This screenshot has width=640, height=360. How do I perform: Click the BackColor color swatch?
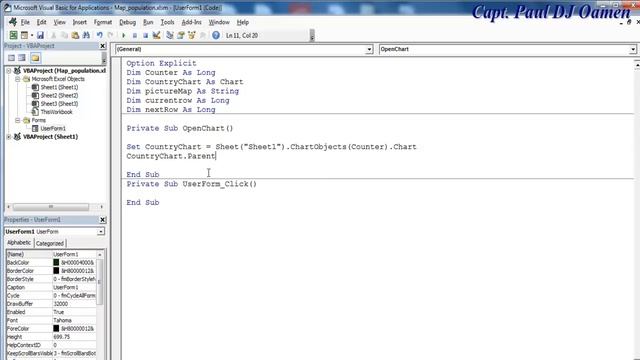[56, 262]
